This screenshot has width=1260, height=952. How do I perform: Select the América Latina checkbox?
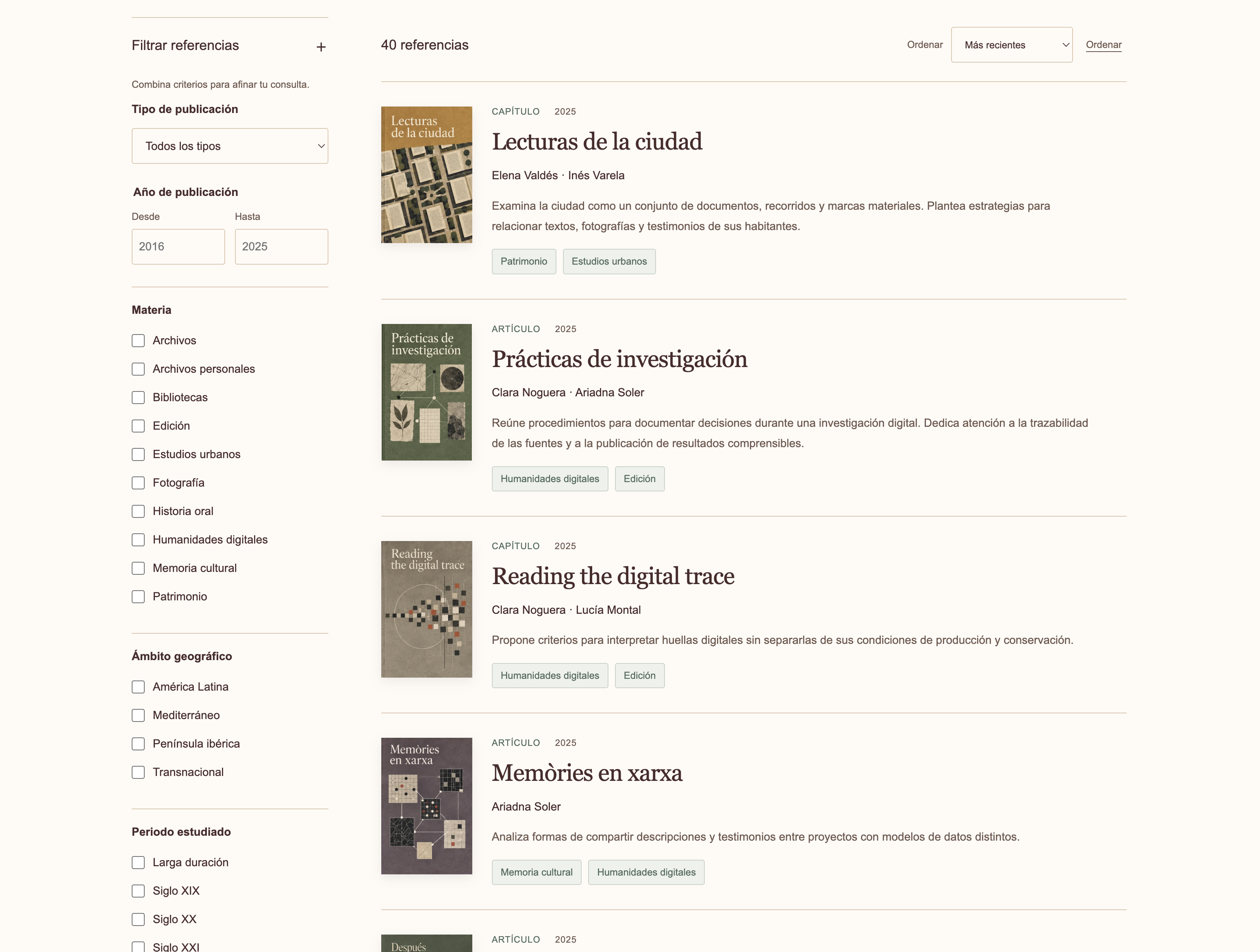(x=138, y=687)
